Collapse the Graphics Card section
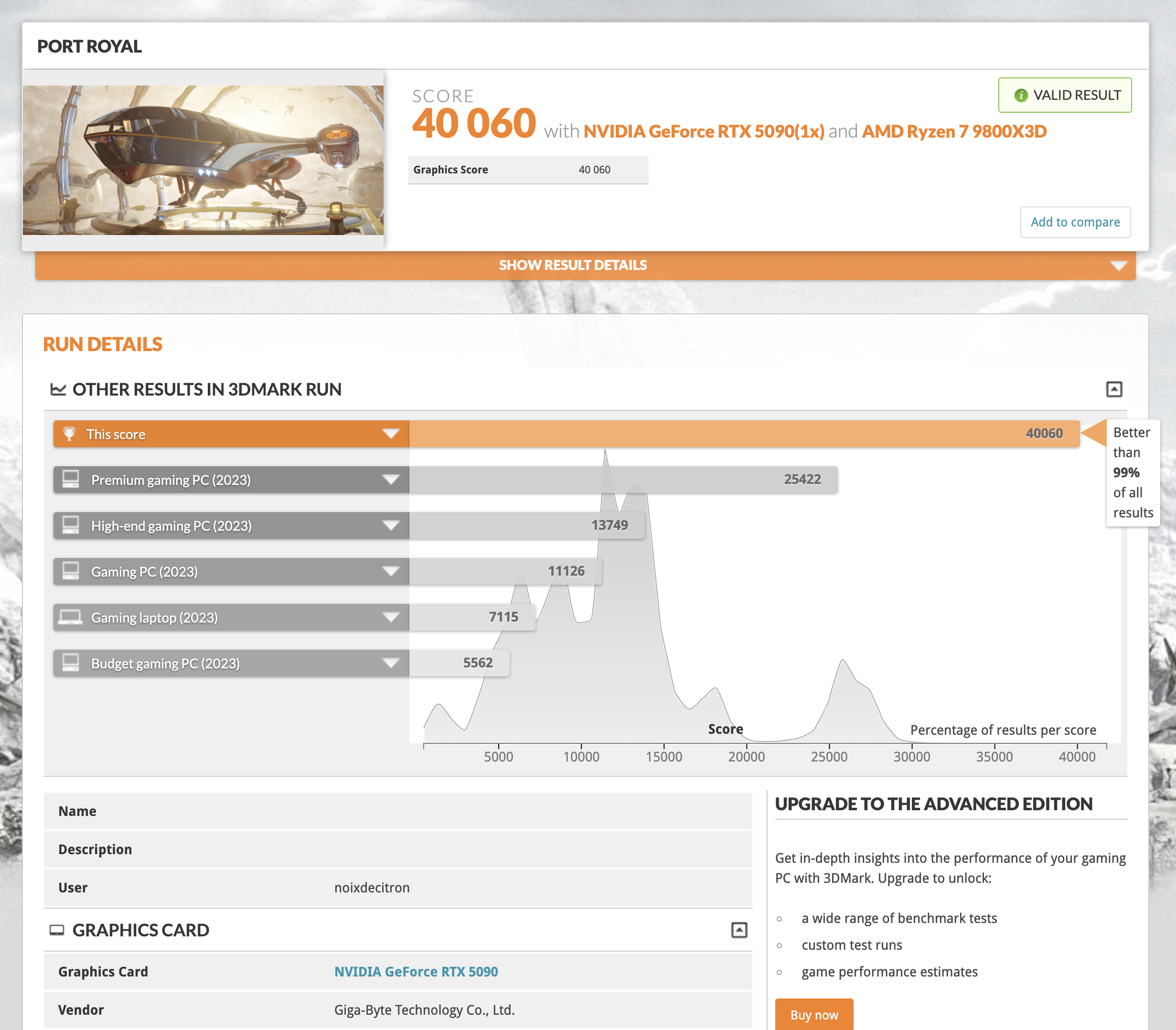1176x1030 pixels. coord(738,930)
